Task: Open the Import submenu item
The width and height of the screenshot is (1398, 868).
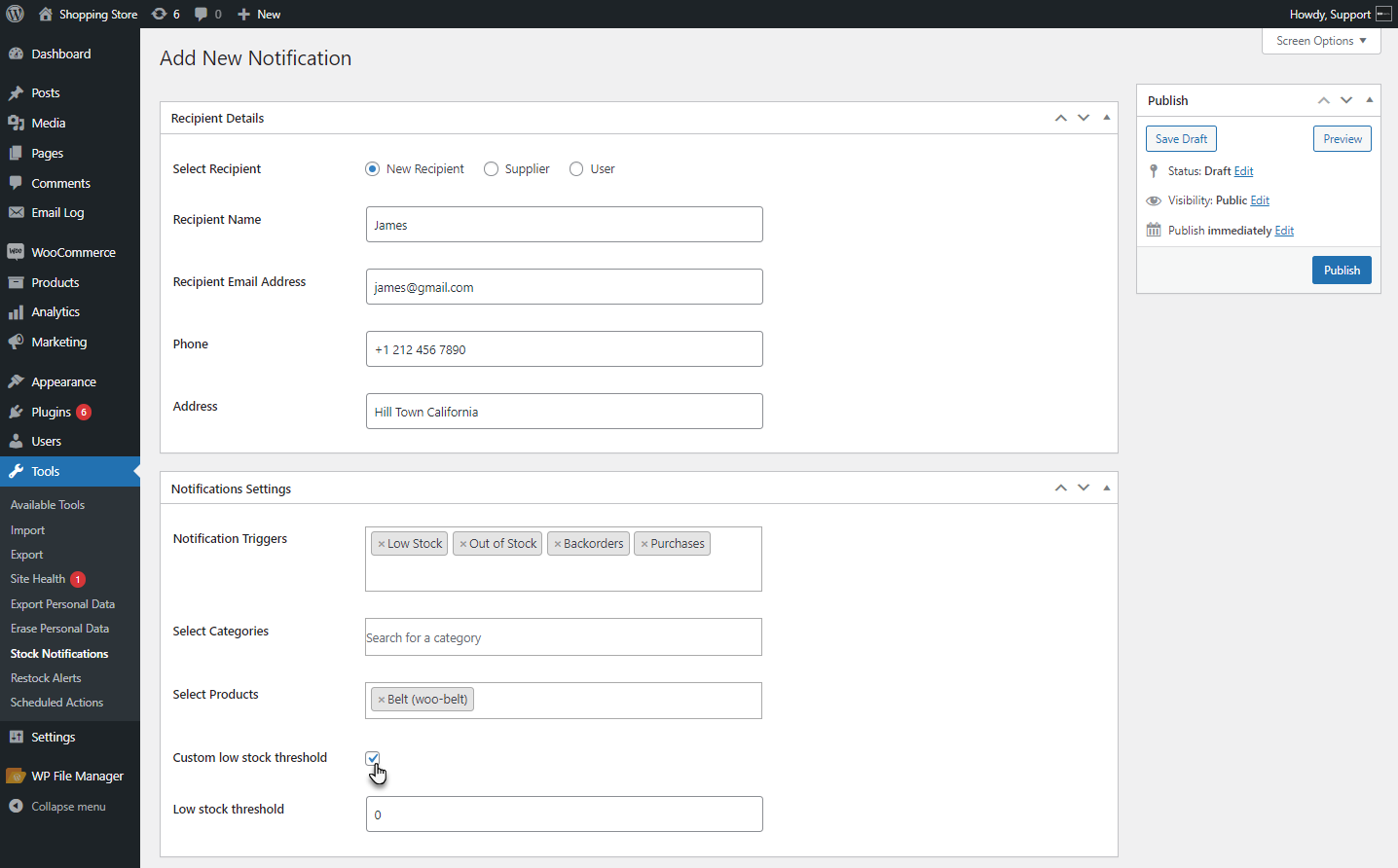Action: click(x=27, y=530)
